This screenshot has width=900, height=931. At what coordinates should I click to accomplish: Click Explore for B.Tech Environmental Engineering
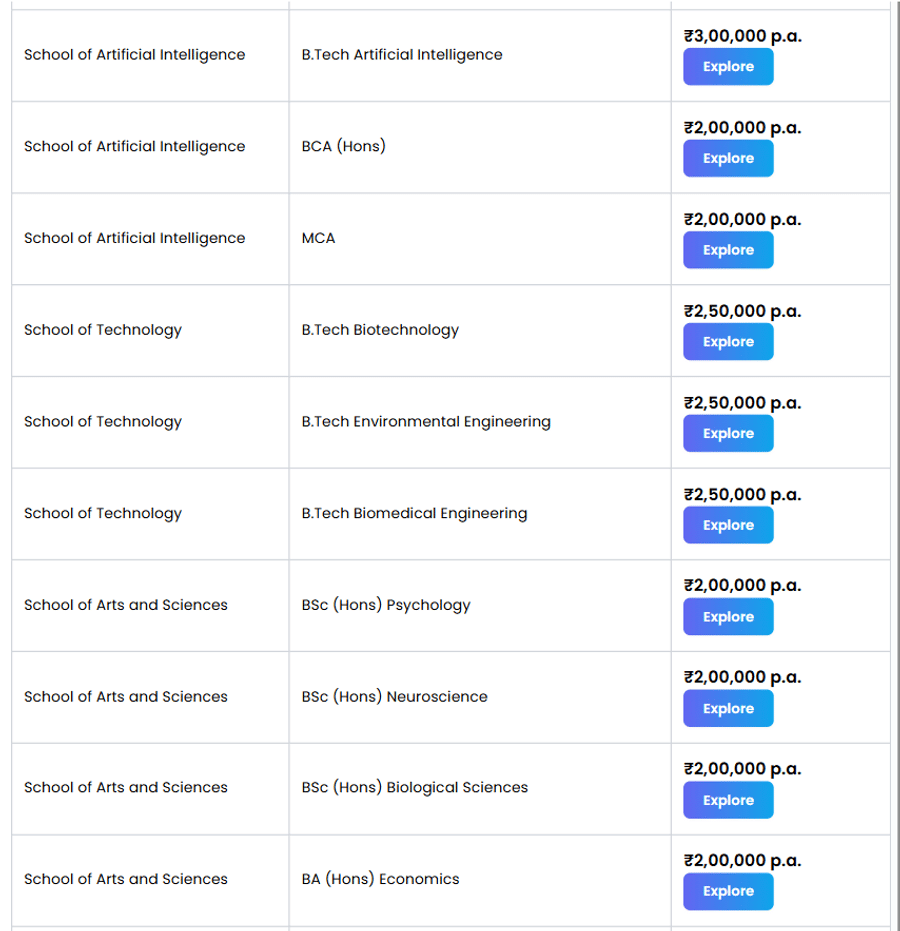(x=727, y=433)
